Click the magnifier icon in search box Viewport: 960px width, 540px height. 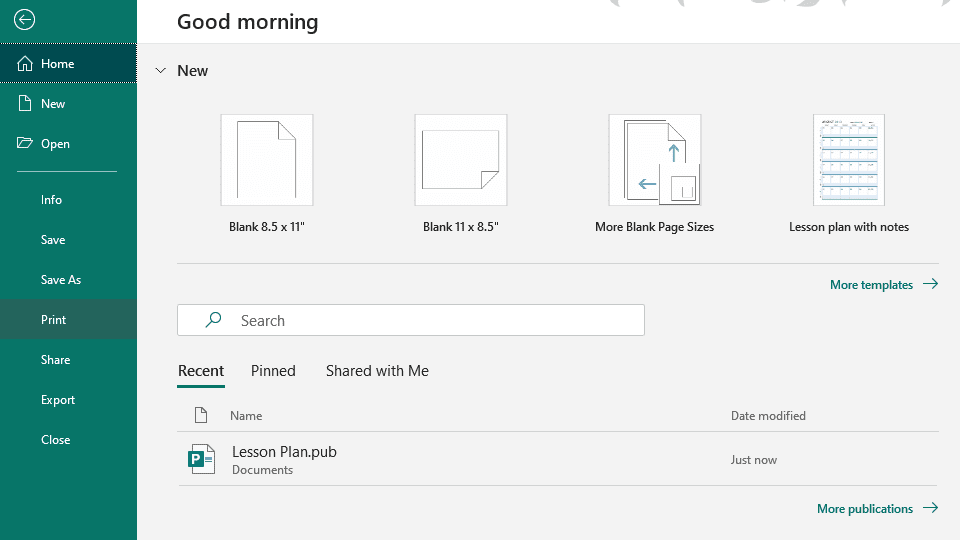(213, 320)
